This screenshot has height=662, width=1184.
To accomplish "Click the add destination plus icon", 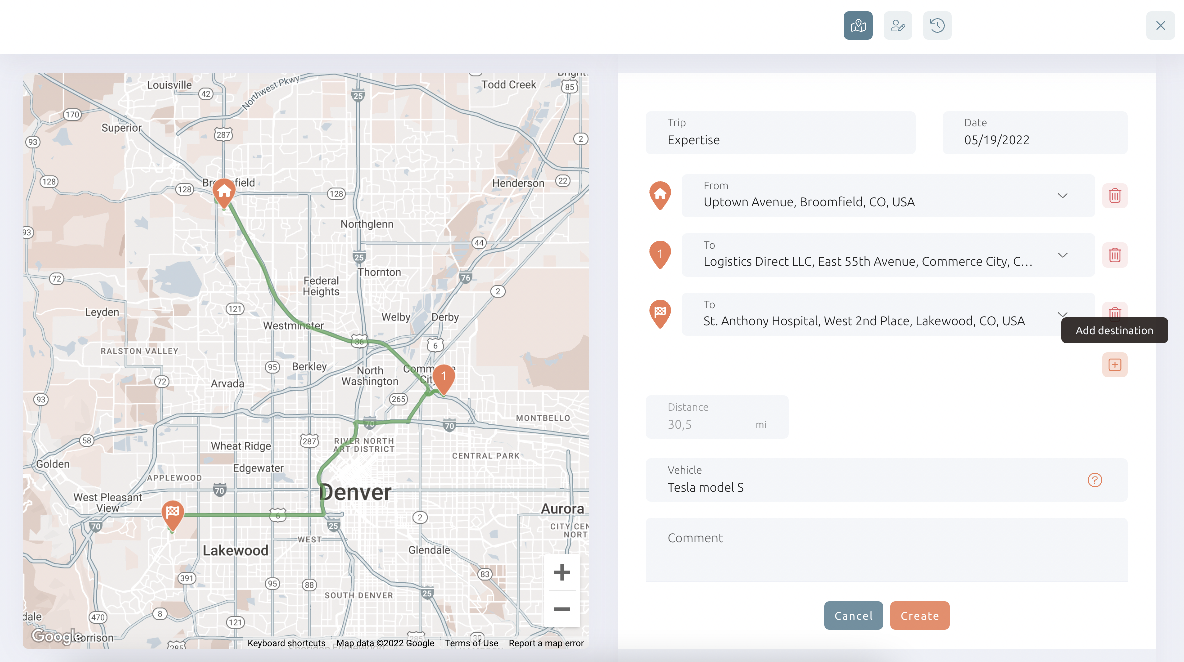I will tap(1115, 365).
